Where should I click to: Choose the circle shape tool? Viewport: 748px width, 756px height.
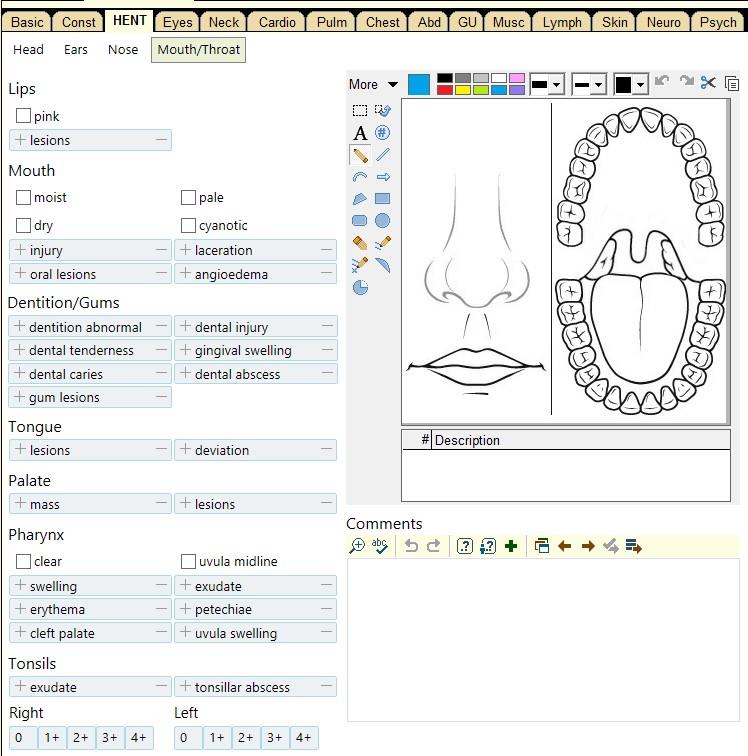383,221
